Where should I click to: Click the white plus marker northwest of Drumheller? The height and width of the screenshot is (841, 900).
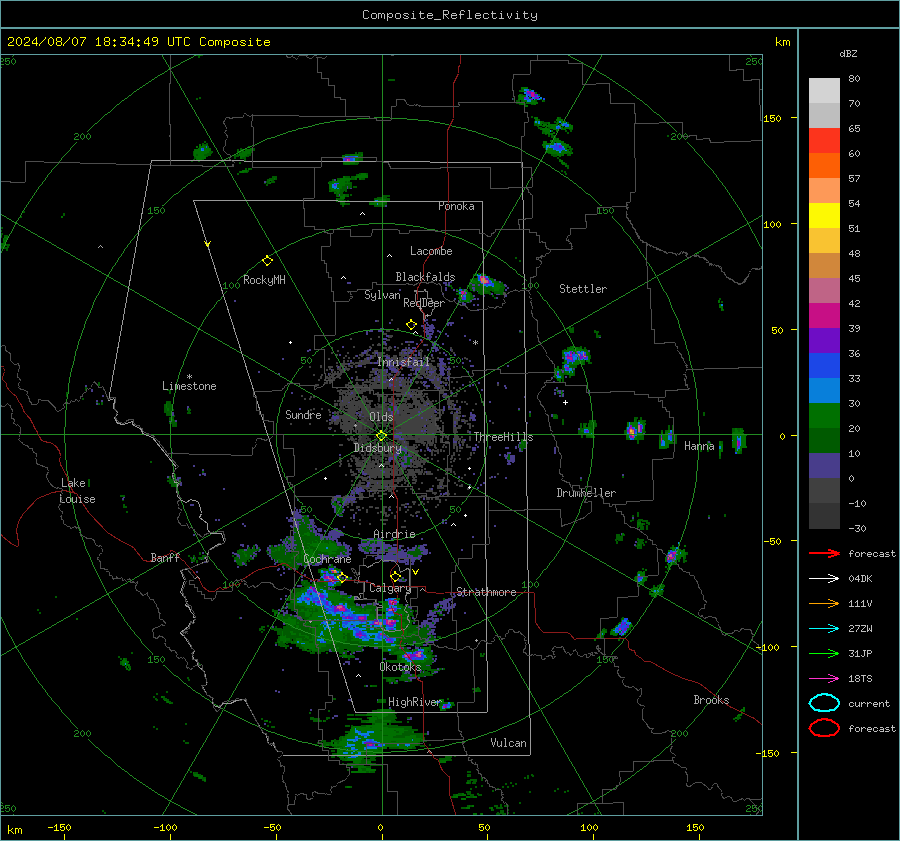click(565, 402)
